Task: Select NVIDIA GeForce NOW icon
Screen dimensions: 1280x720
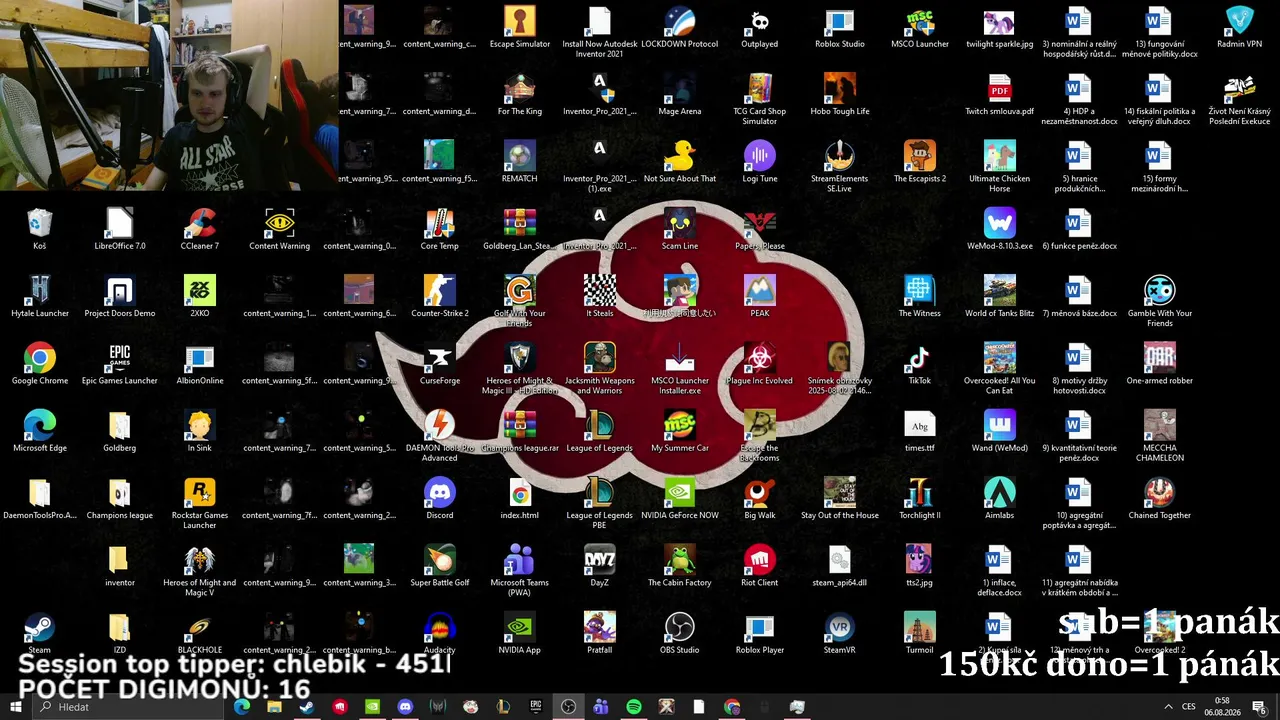Action: pos(680,491)
